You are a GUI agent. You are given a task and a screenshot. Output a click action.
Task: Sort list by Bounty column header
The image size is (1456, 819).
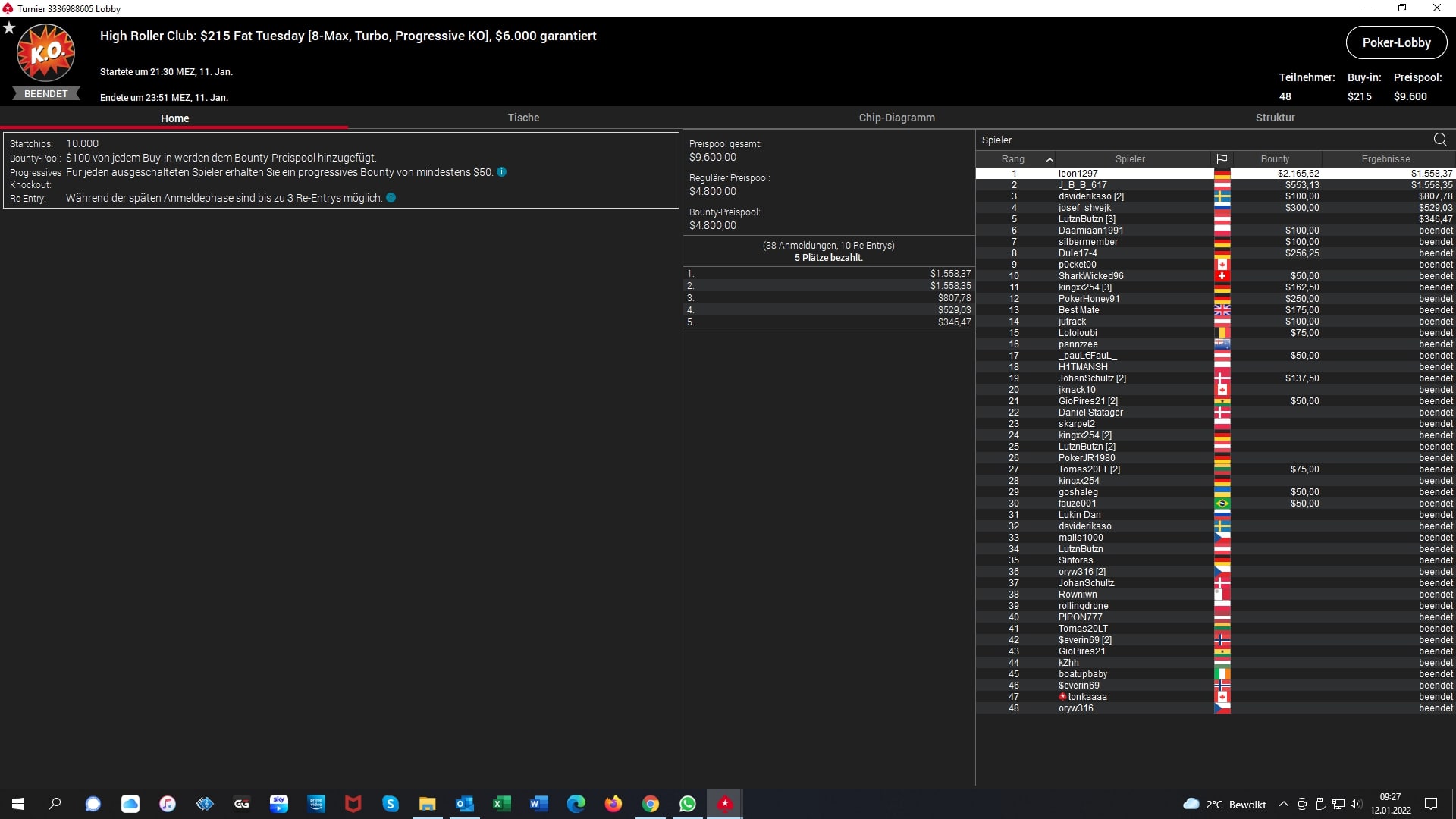pos(1275,159)
